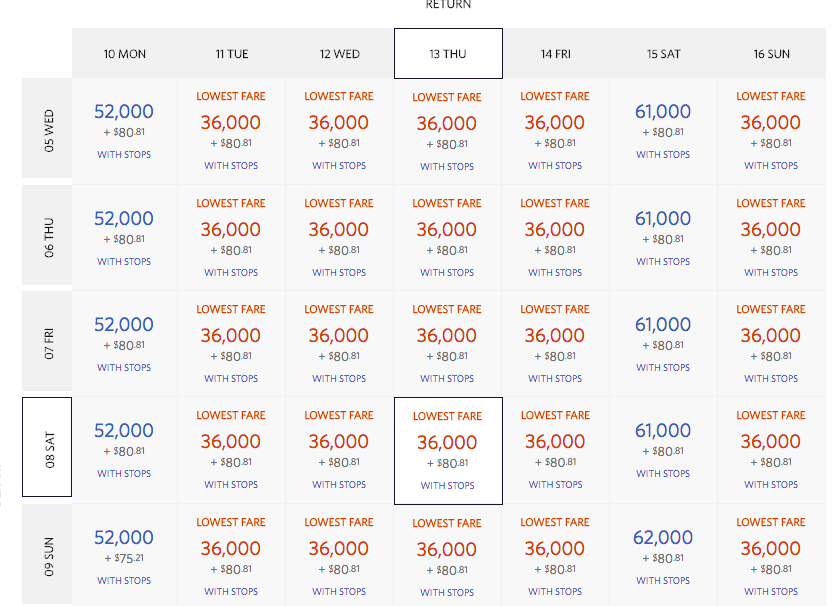Choose the highlighted 08 SAT departure row header
Image resolution: width=837 pixels, height=606 pixels.
click(48, 447)
